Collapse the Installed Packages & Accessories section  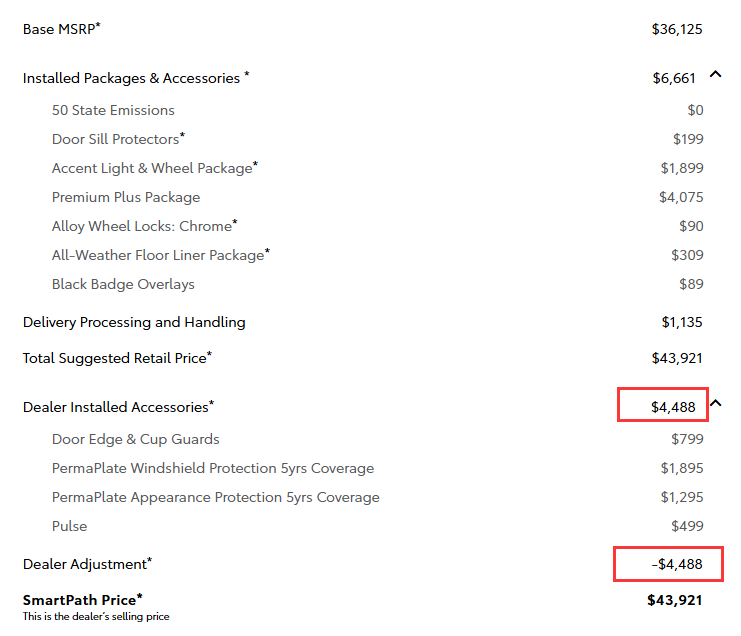715,75
